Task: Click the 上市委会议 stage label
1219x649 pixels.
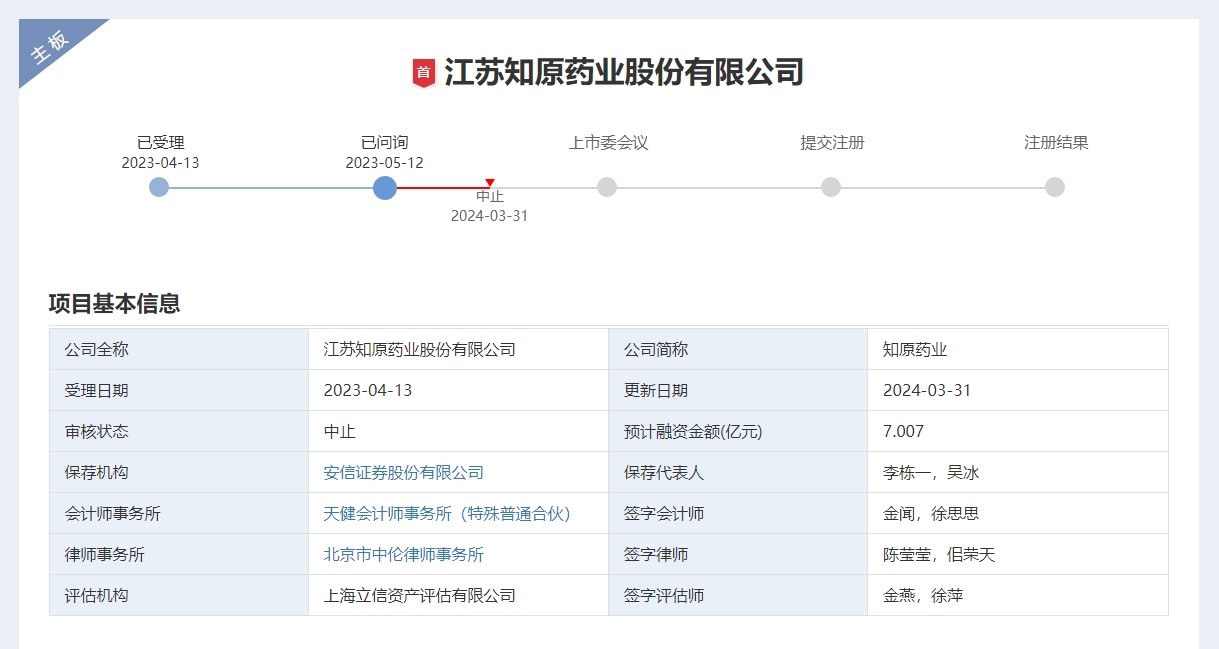Action: click(609, 143)
